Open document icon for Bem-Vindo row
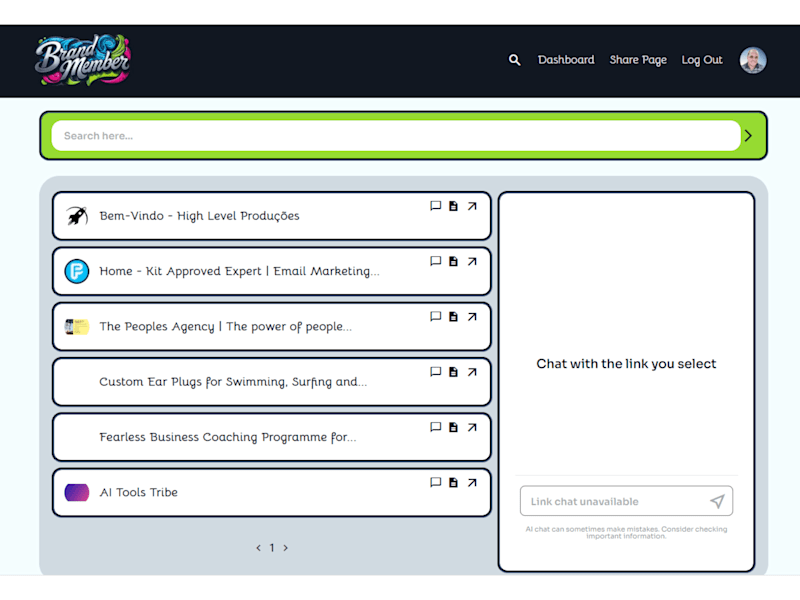Screen dimensions: 800x600 pyautogui.click(x=453, y=206)
